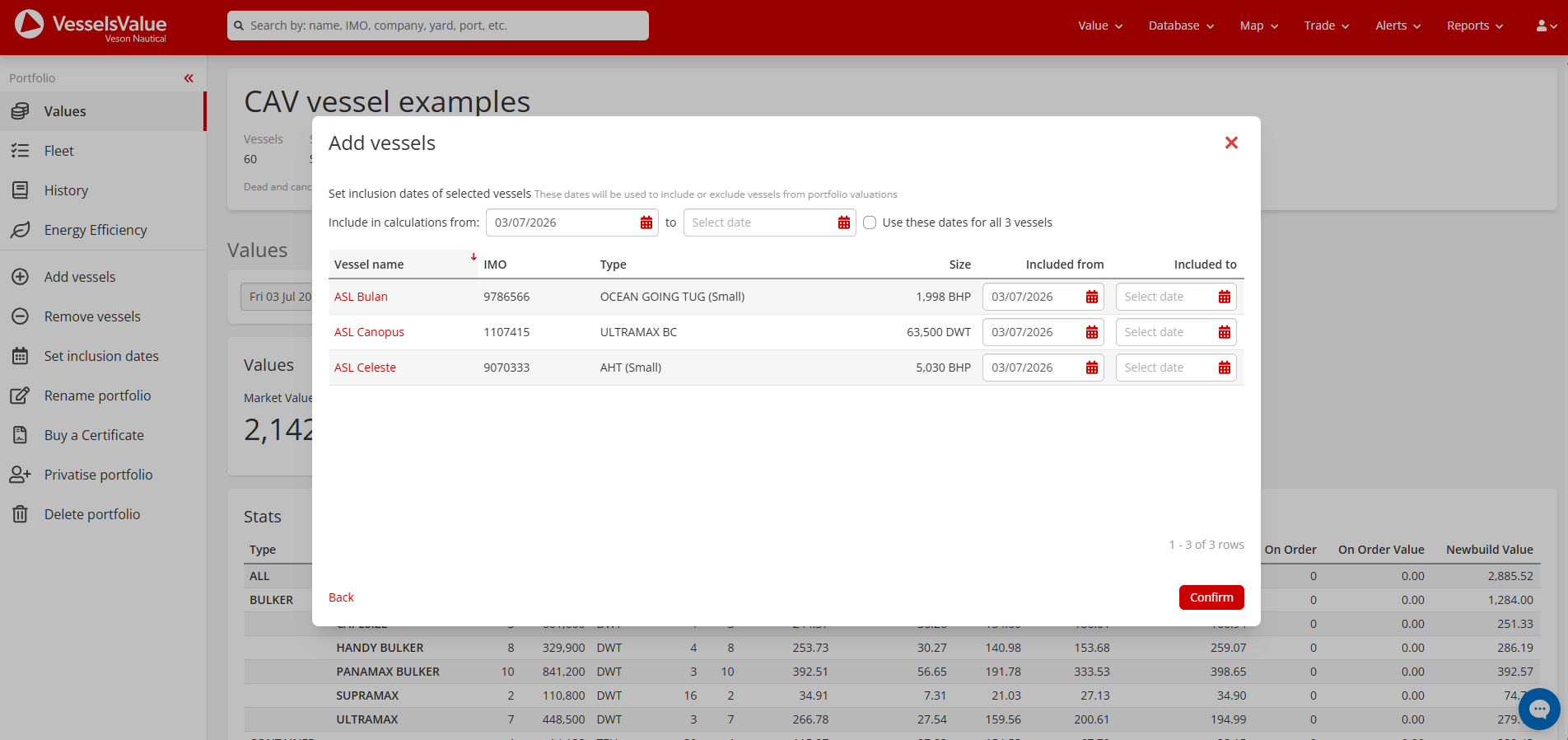Open the Included to calendar for ASL Canopus
This screenshot has height=740, width=1568.
coord(1225,332)
